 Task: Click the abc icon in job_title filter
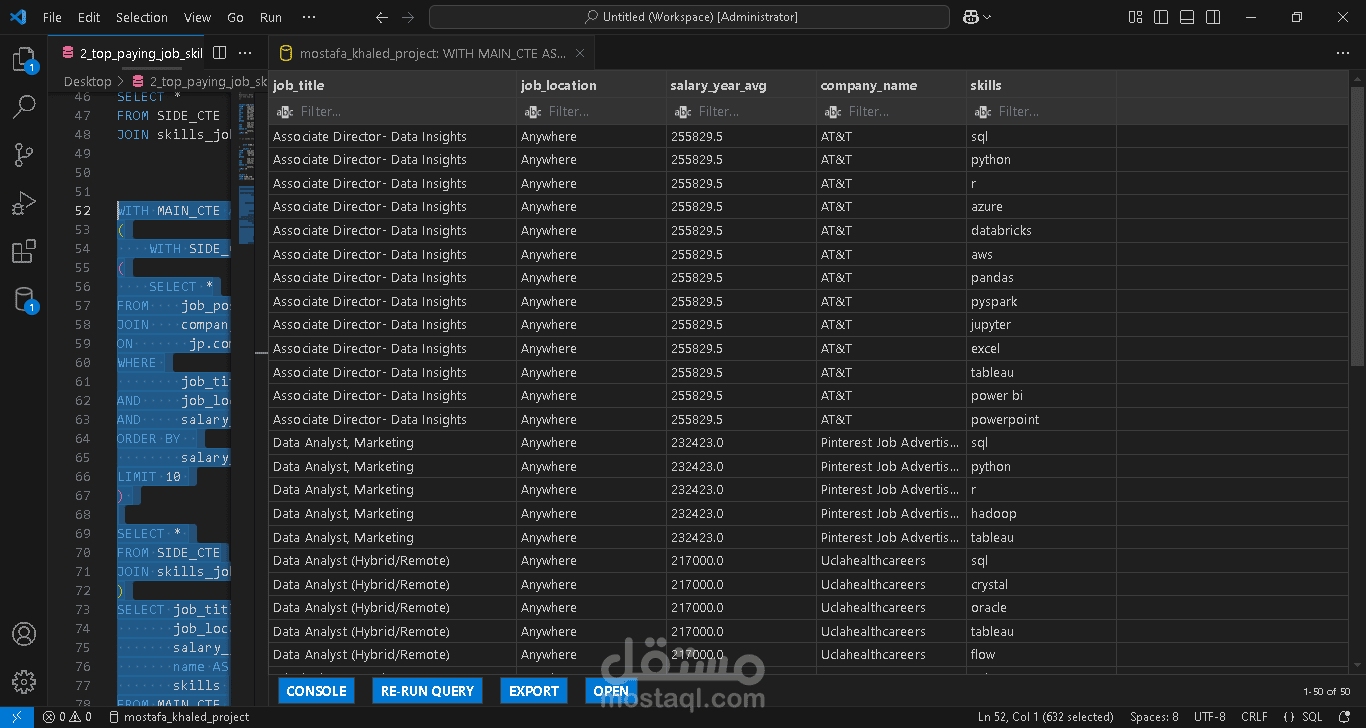[x=284, y=112]
